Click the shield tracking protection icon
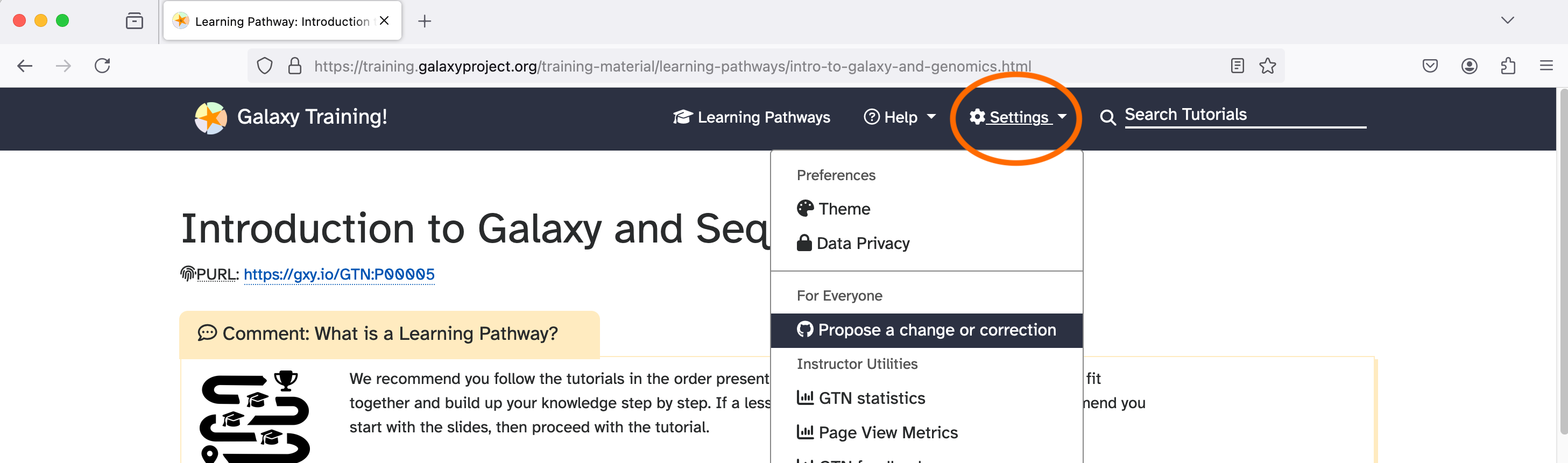Viewport: 1568px width, 463px height. 264,66
